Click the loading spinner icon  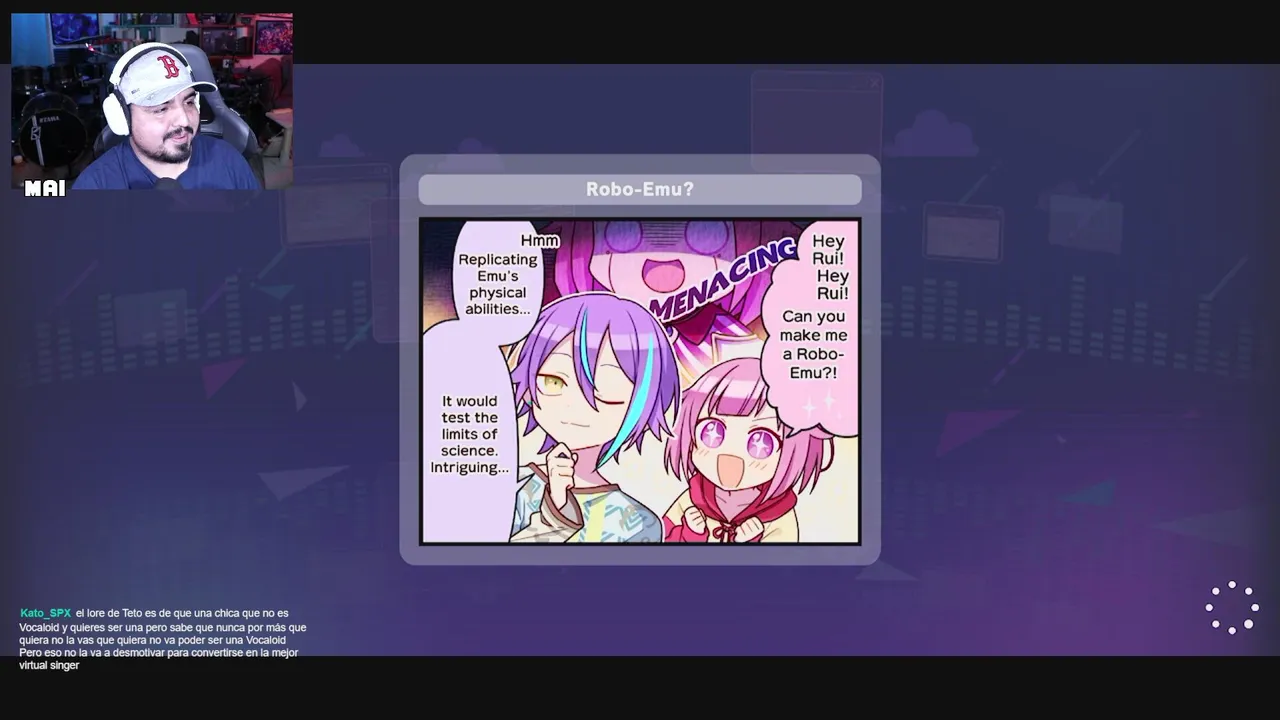1232,607
